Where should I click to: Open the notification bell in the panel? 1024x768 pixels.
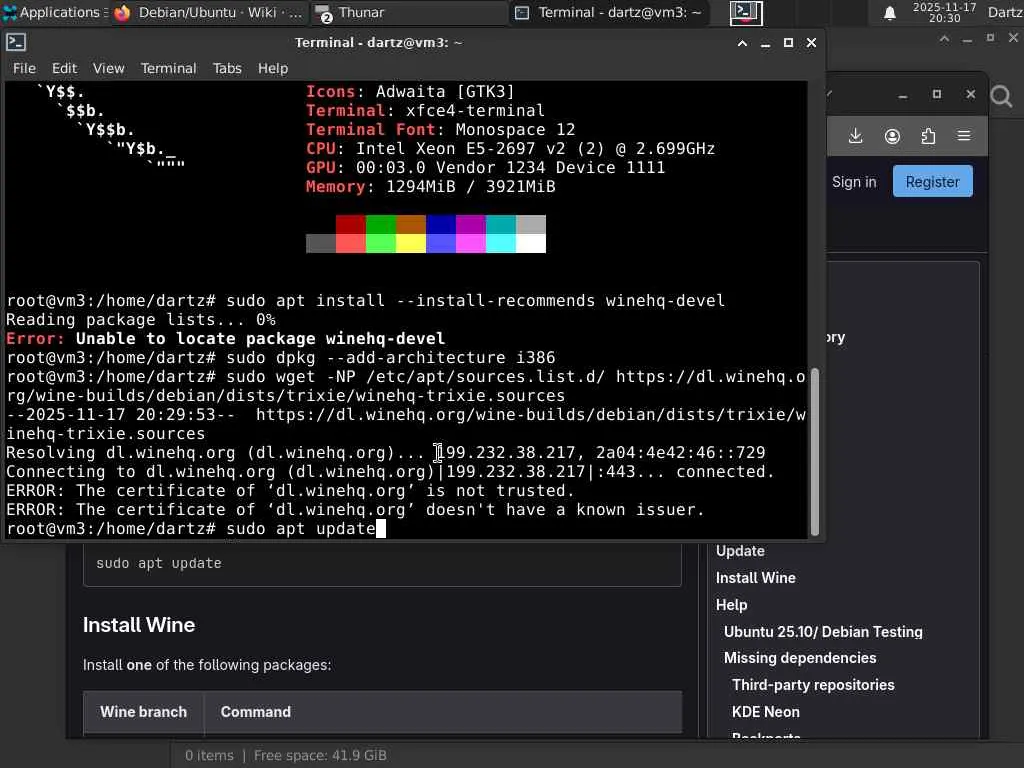point(889,12)
